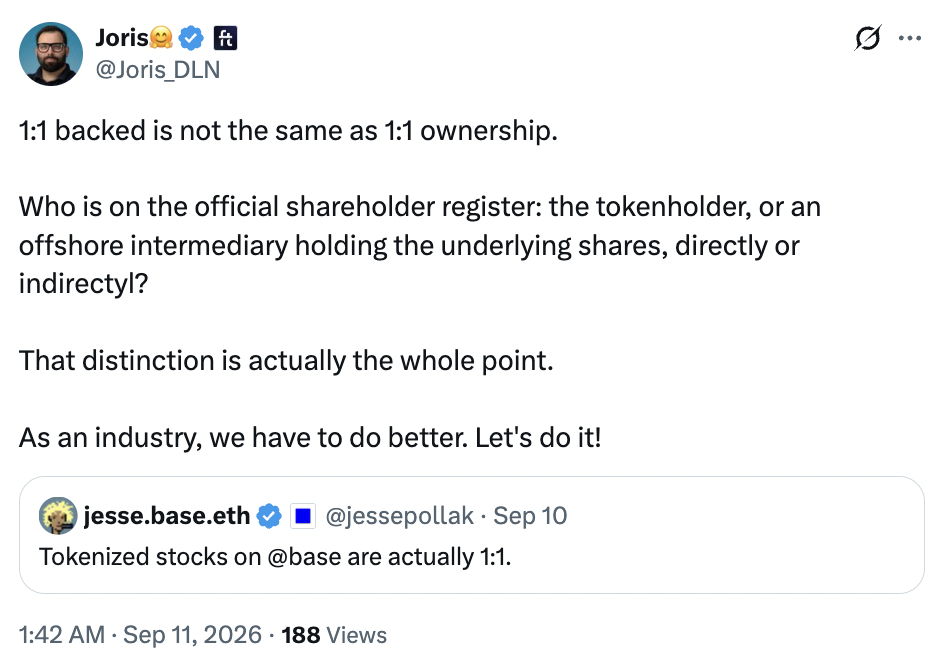Open the three-dot more options menu

click(909, 38)
